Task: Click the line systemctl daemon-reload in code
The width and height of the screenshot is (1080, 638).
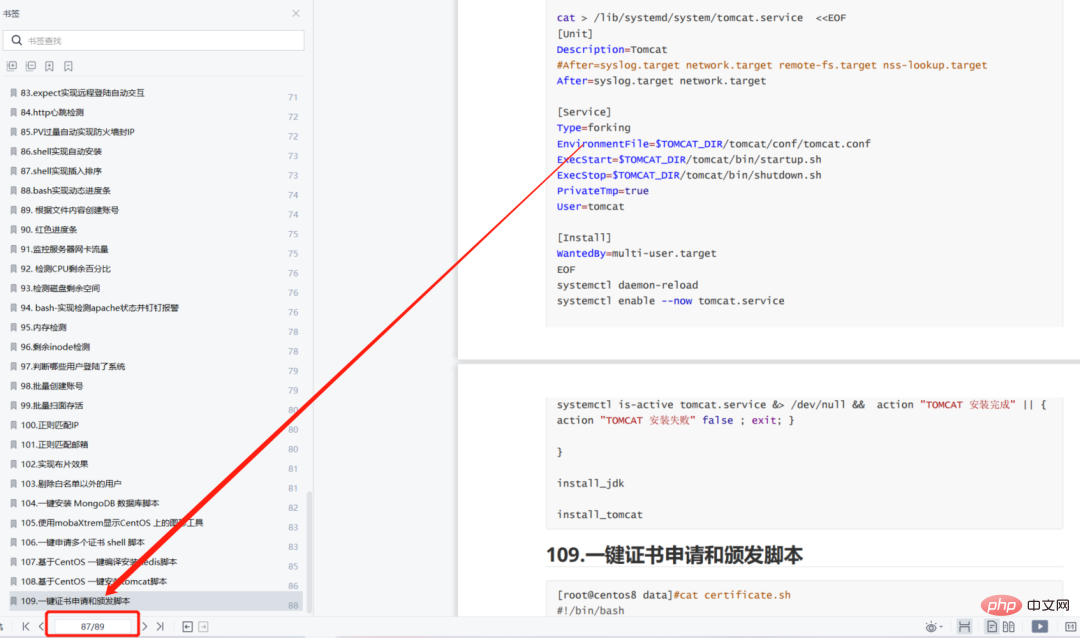Action: (x=627, y=285)
